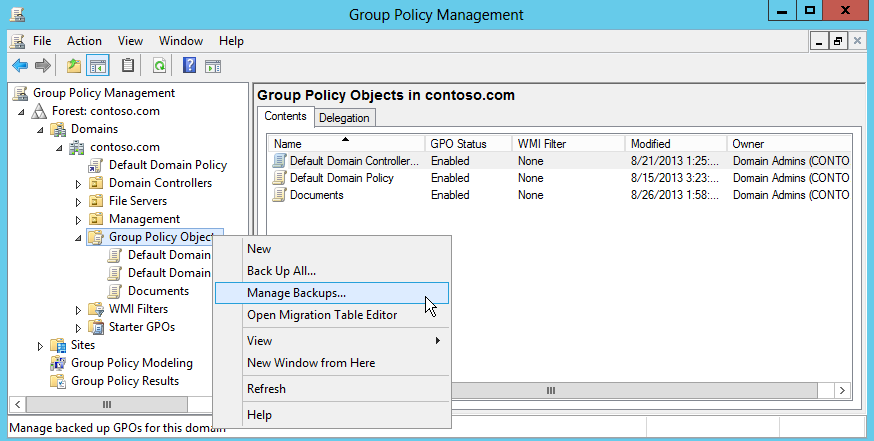Click the Starter GPOs folder icon

(96, 327)
